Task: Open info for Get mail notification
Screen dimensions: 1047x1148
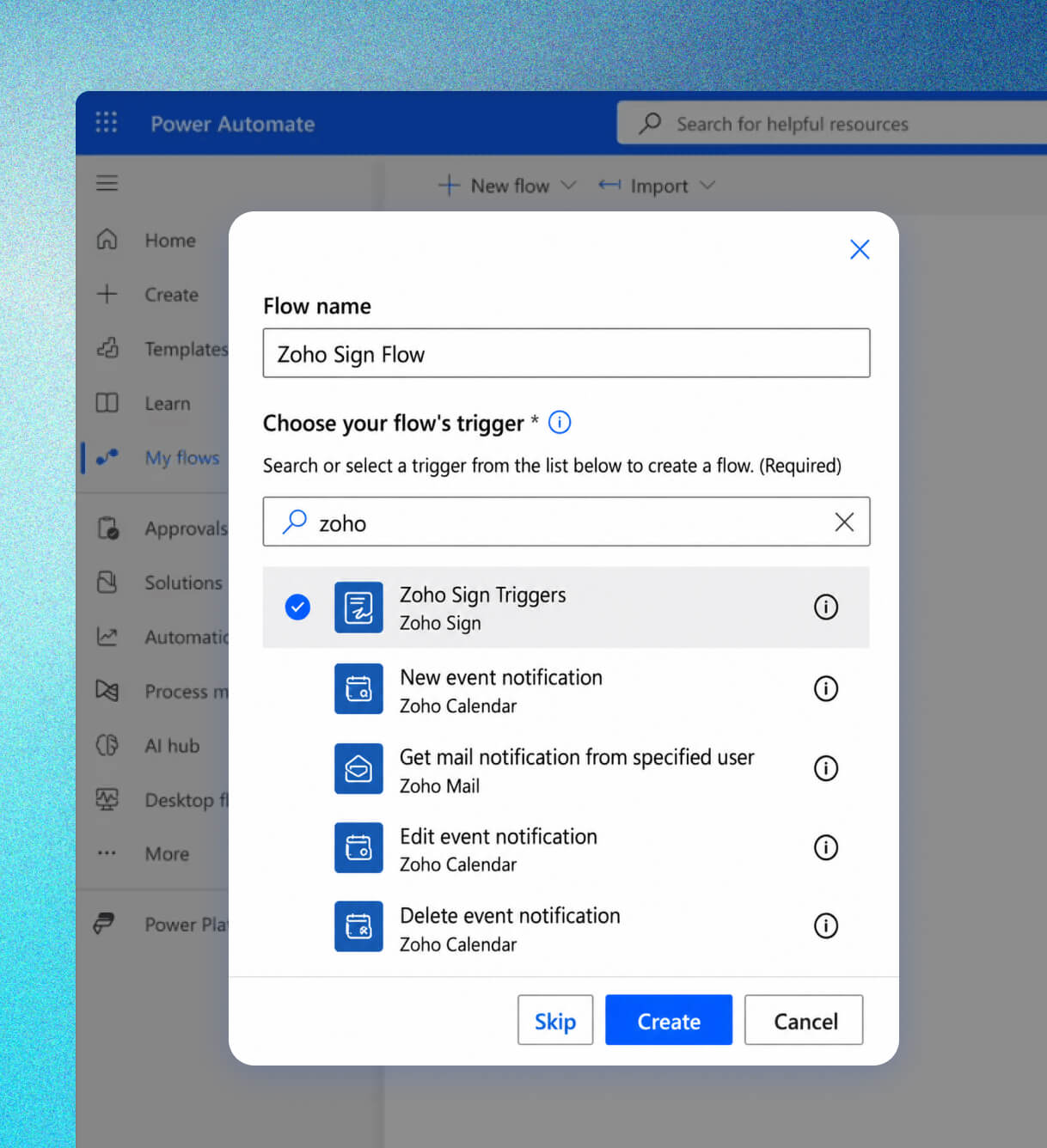Action: (x=826, y=768)
